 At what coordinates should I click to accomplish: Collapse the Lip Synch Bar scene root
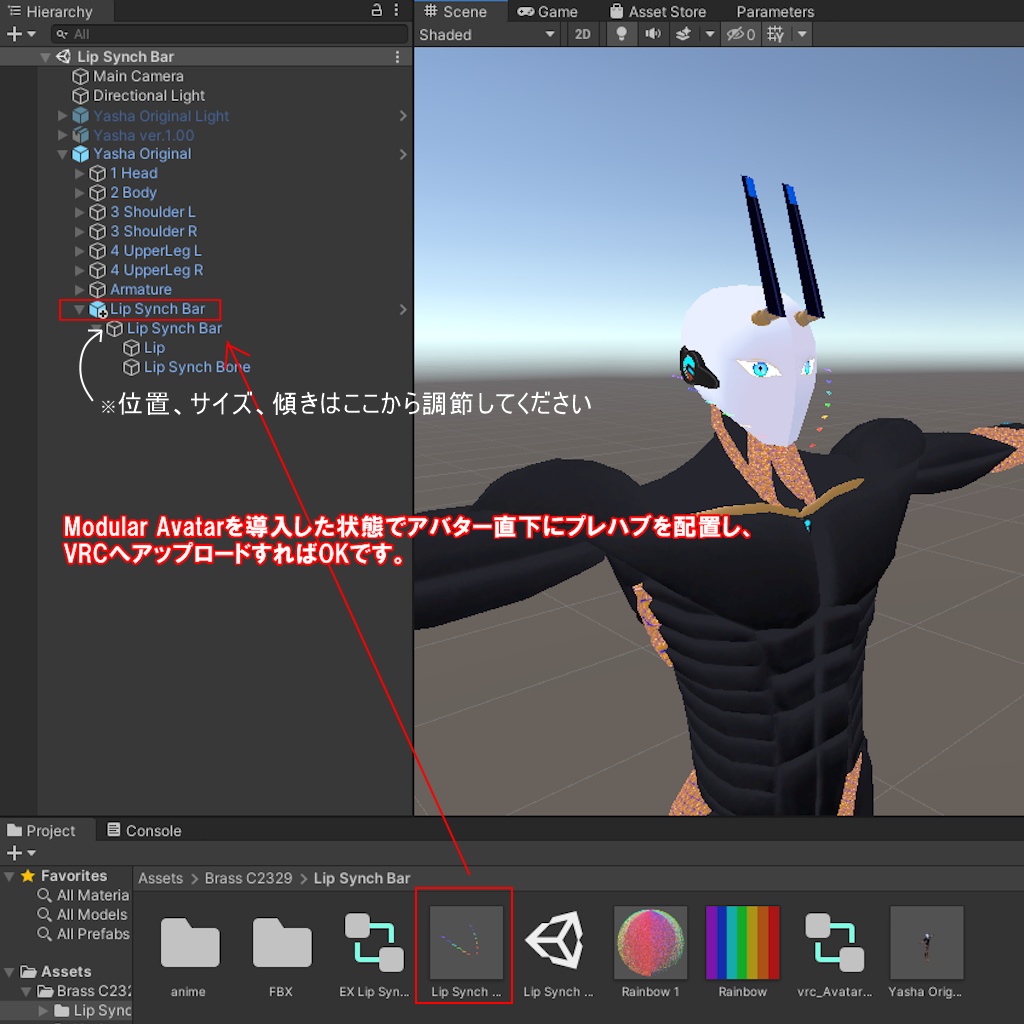pos(45,57)
